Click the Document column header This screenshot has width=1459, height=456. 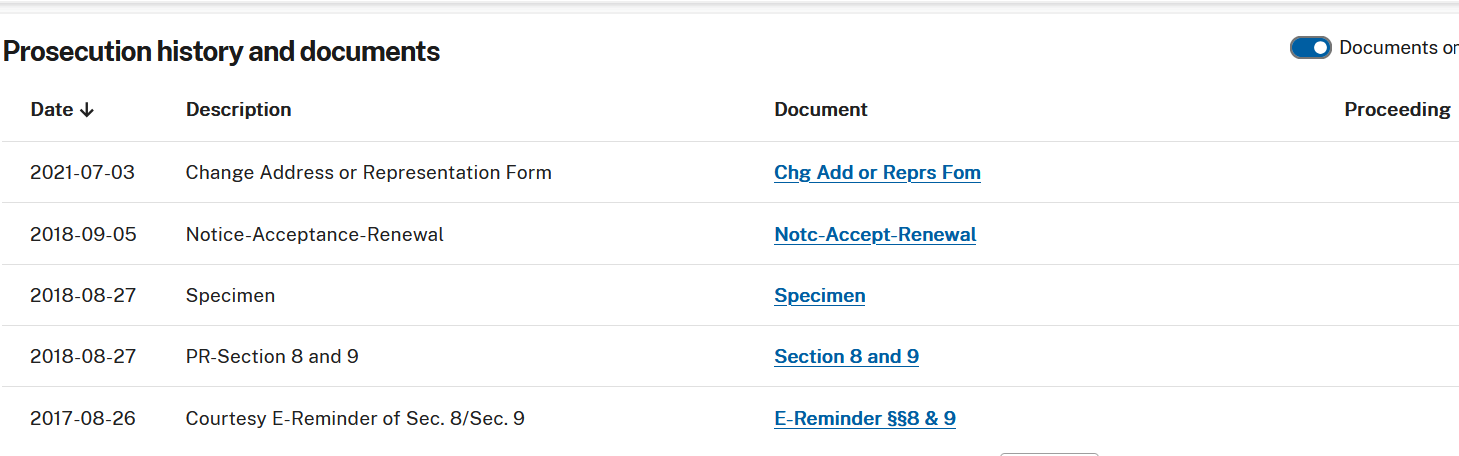coord(820,110)
